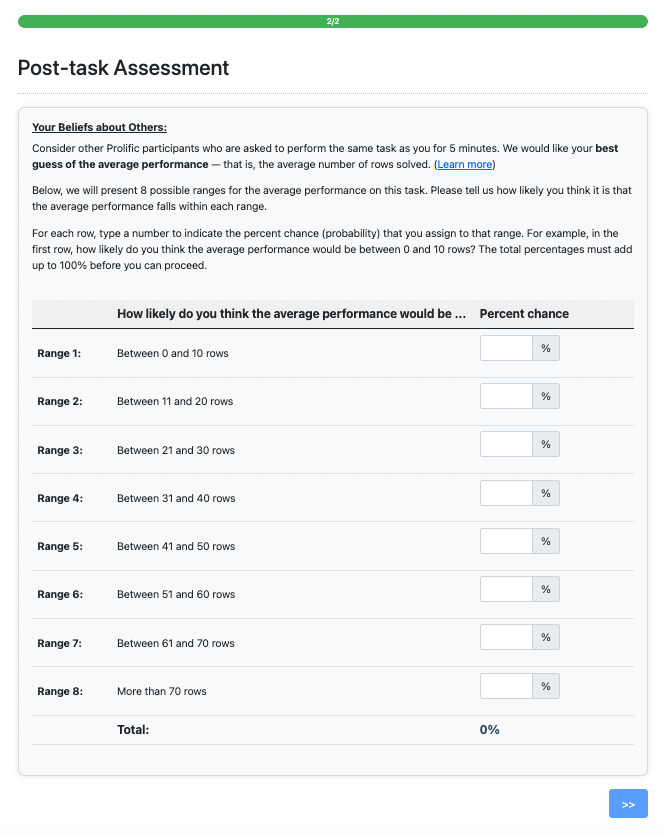Focus the Range 5 percent chance field
Viewport: 663px width, 835px height.
(506, 541)
